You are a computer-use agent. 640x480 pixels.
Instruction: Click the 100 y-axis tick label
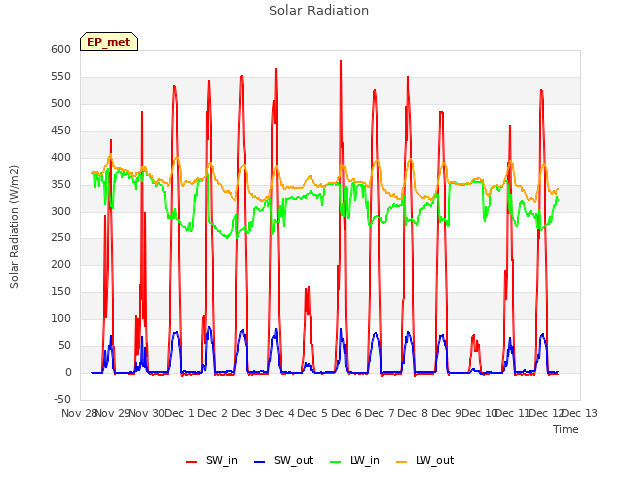click(x=61, y=318)
